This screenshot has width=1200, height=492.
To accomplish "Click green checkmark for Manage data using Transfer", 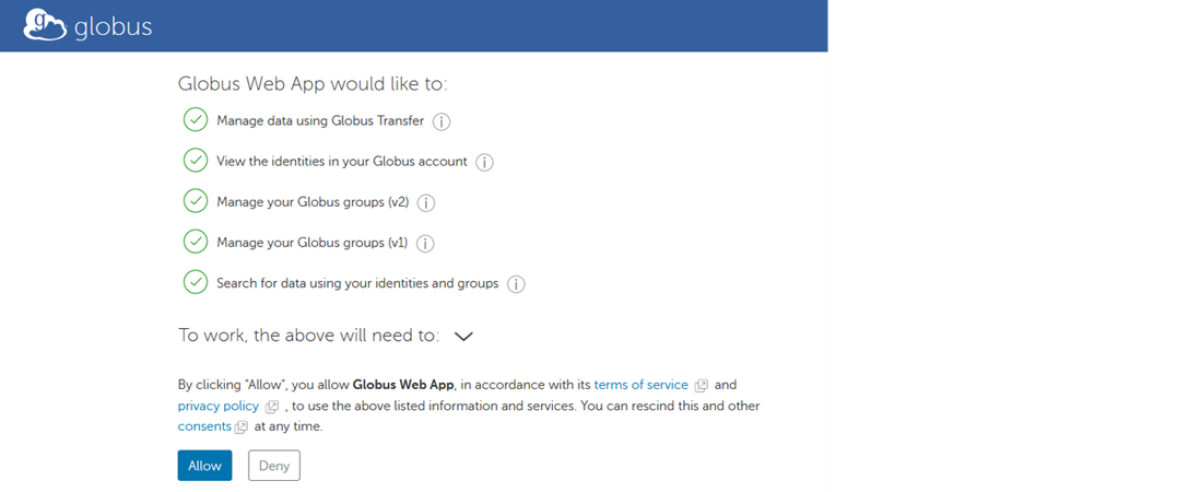I will [195, 120].
